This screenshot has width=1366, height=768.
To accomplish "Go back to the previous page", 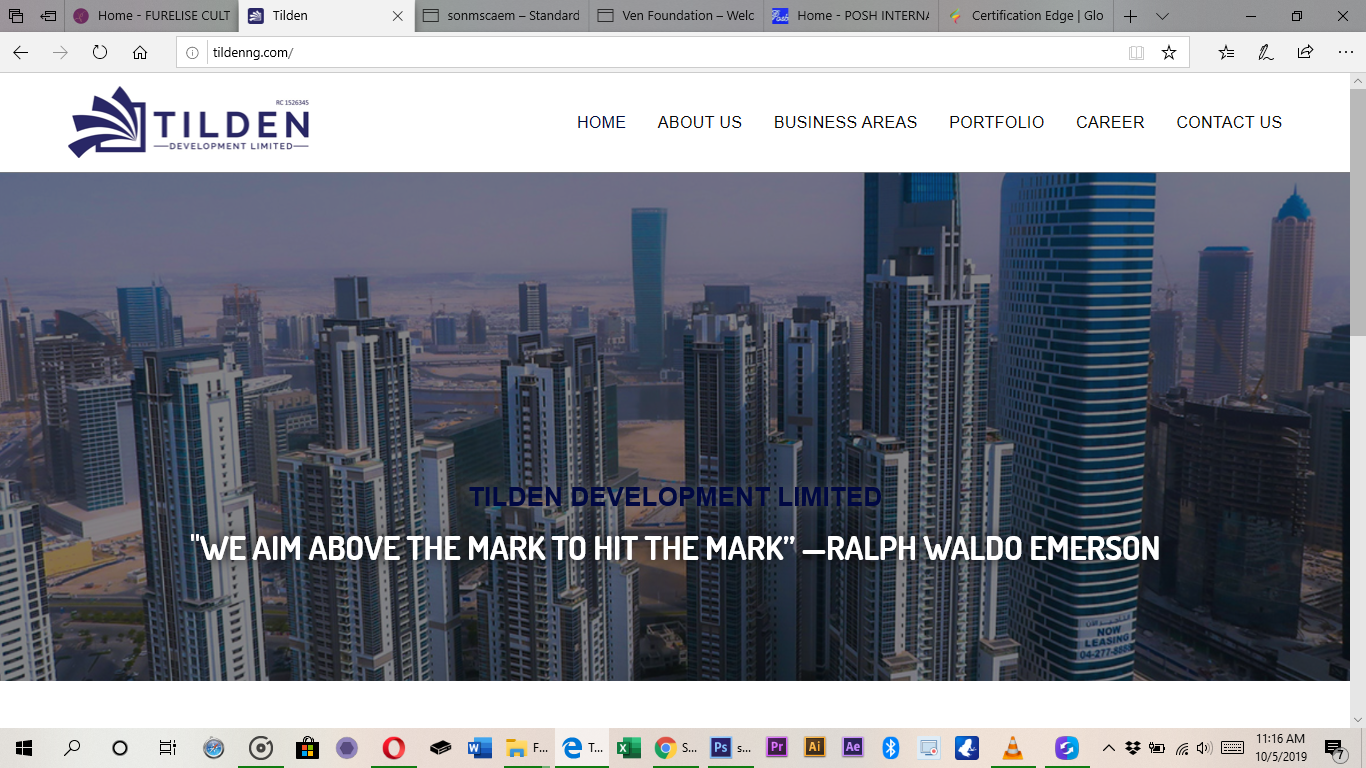I will coord(21,52).
